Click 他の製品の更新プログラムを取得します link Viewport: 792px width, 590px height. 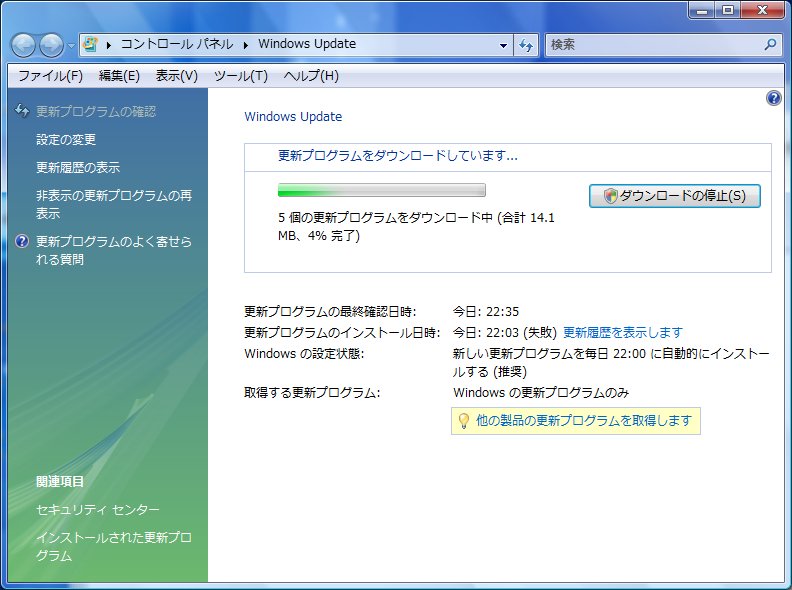[x=584, y=420]
